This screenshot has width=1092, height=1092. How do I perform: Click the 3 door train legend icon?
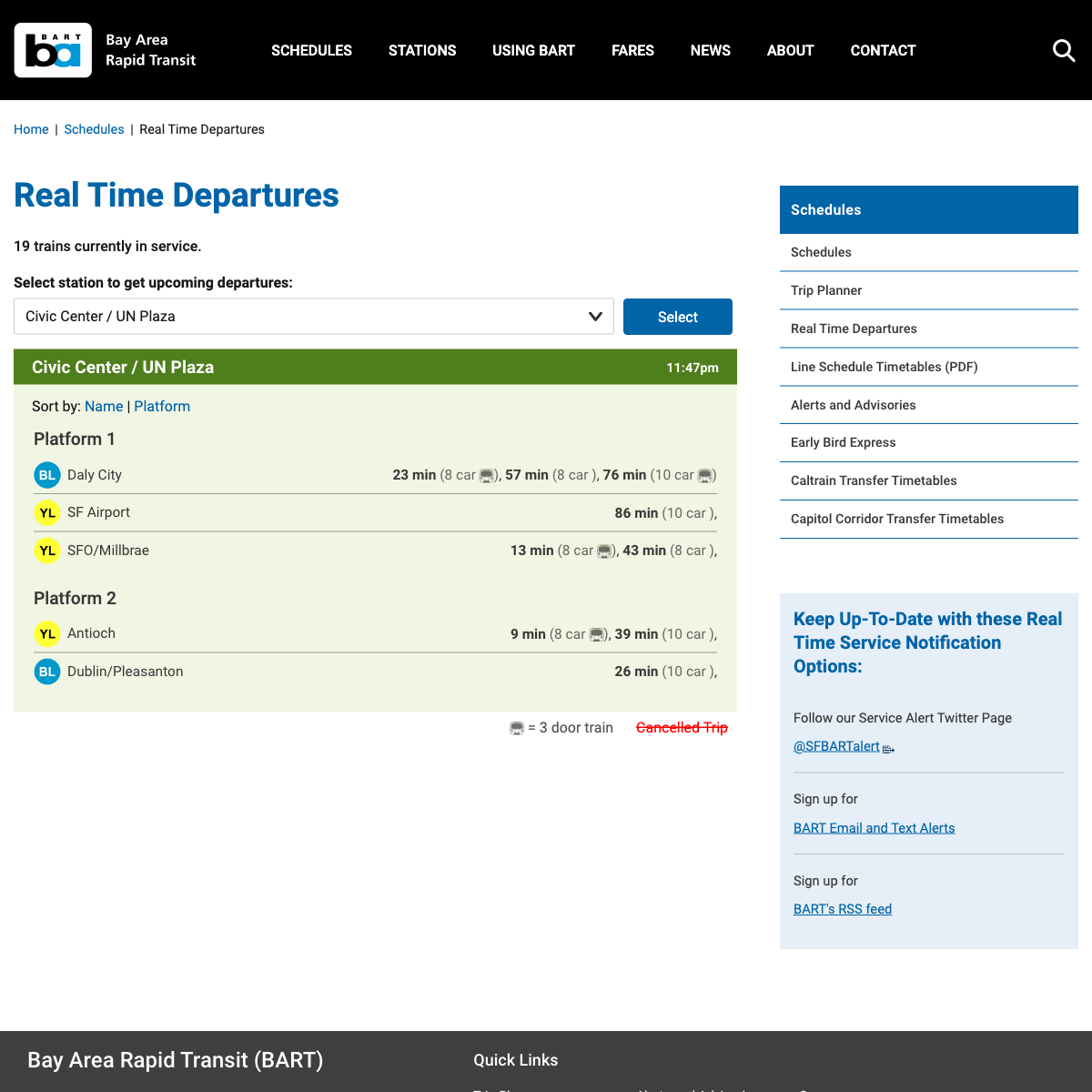pos(517,728)
